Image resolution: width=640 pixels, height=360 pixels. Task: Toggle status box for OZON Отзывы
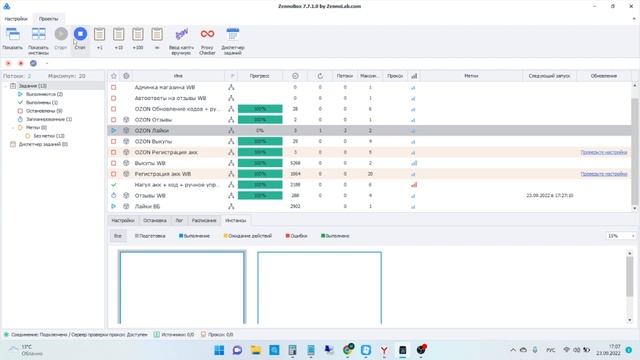113,120
